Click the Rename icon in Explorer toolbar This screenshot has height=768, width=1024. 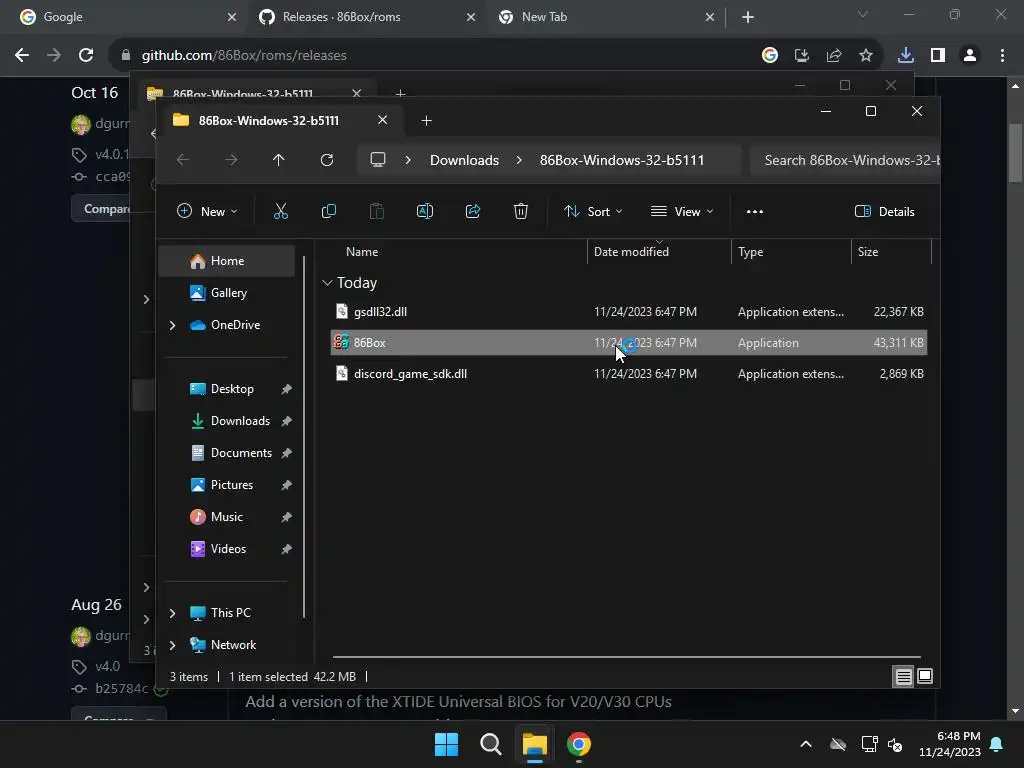pos(424,211)
